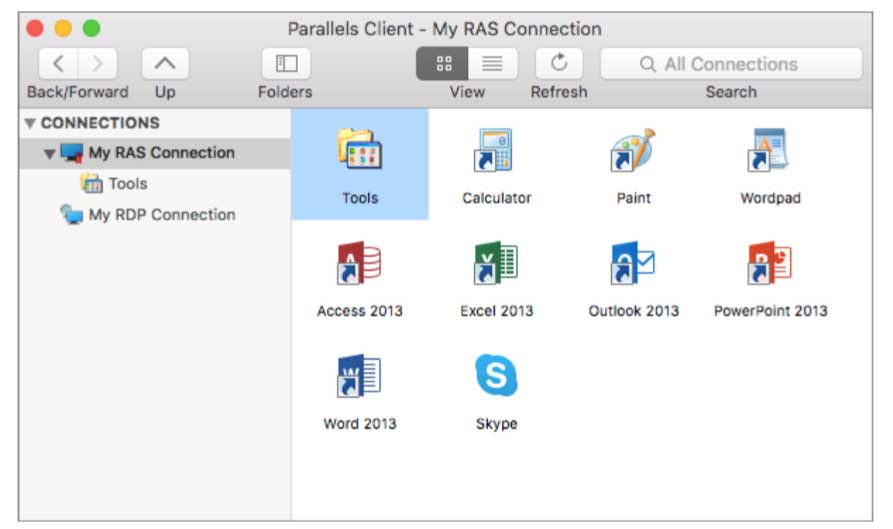Collapse the CONNECTIONS section triangle
Screen dimensions: 893x529
30,124
